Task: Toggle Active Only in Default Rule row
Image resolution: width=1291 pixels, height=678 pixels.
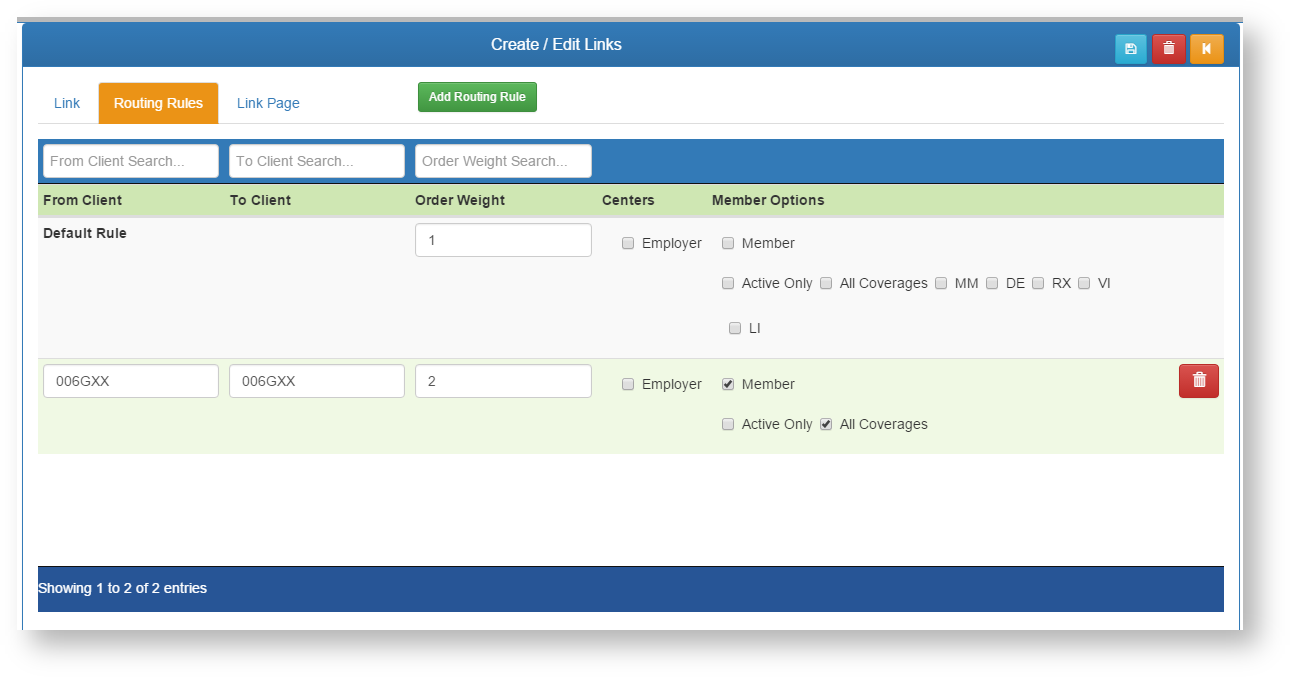Action: pyautogui.click(x=728, y=283)
